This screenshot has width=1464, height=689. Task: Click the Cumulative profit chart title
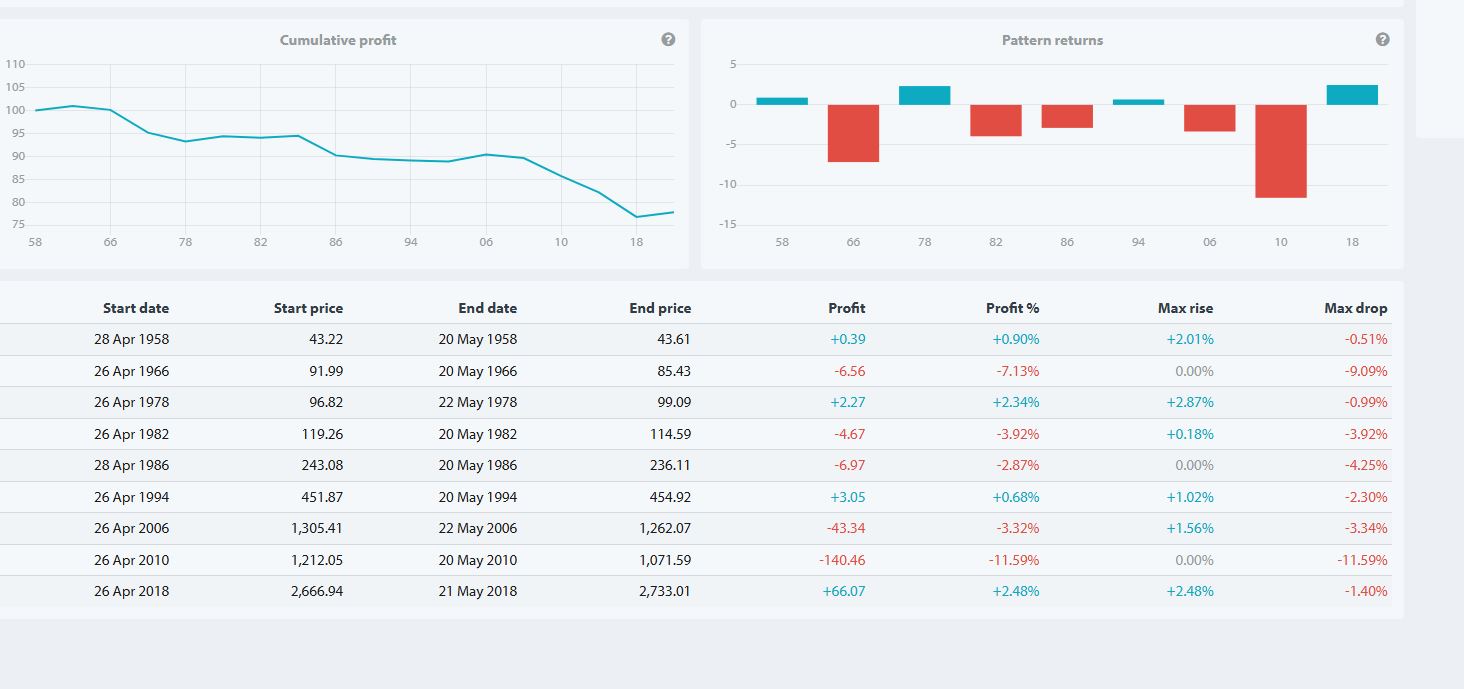pos(338,40)
